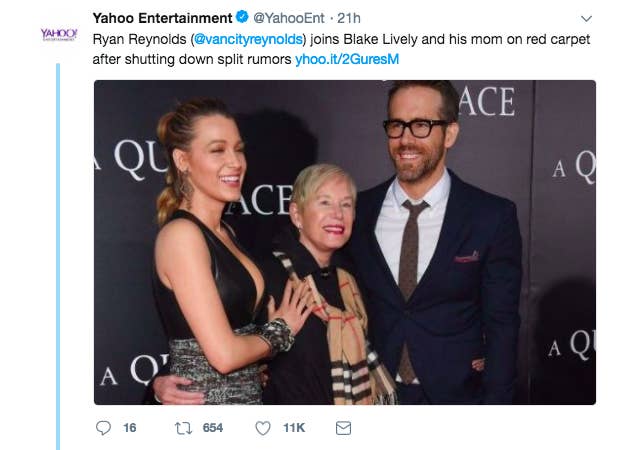The height and width of the screenshot is (450, 628).
Task: Click the 21h timestamp
Action: click(x=349, y=18)
